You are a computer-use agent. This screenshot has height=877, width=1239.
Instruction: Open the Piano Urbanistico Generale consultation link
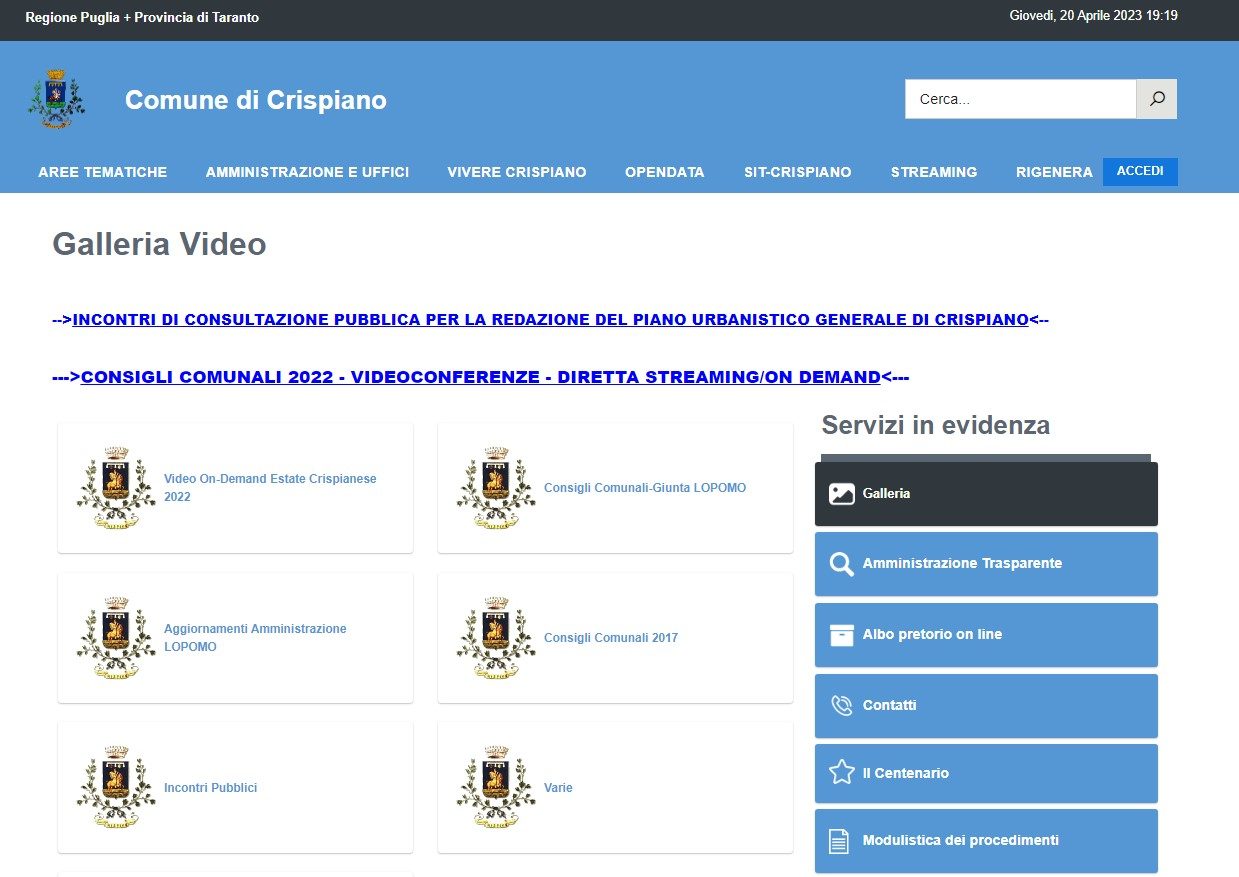click(550, 320)
